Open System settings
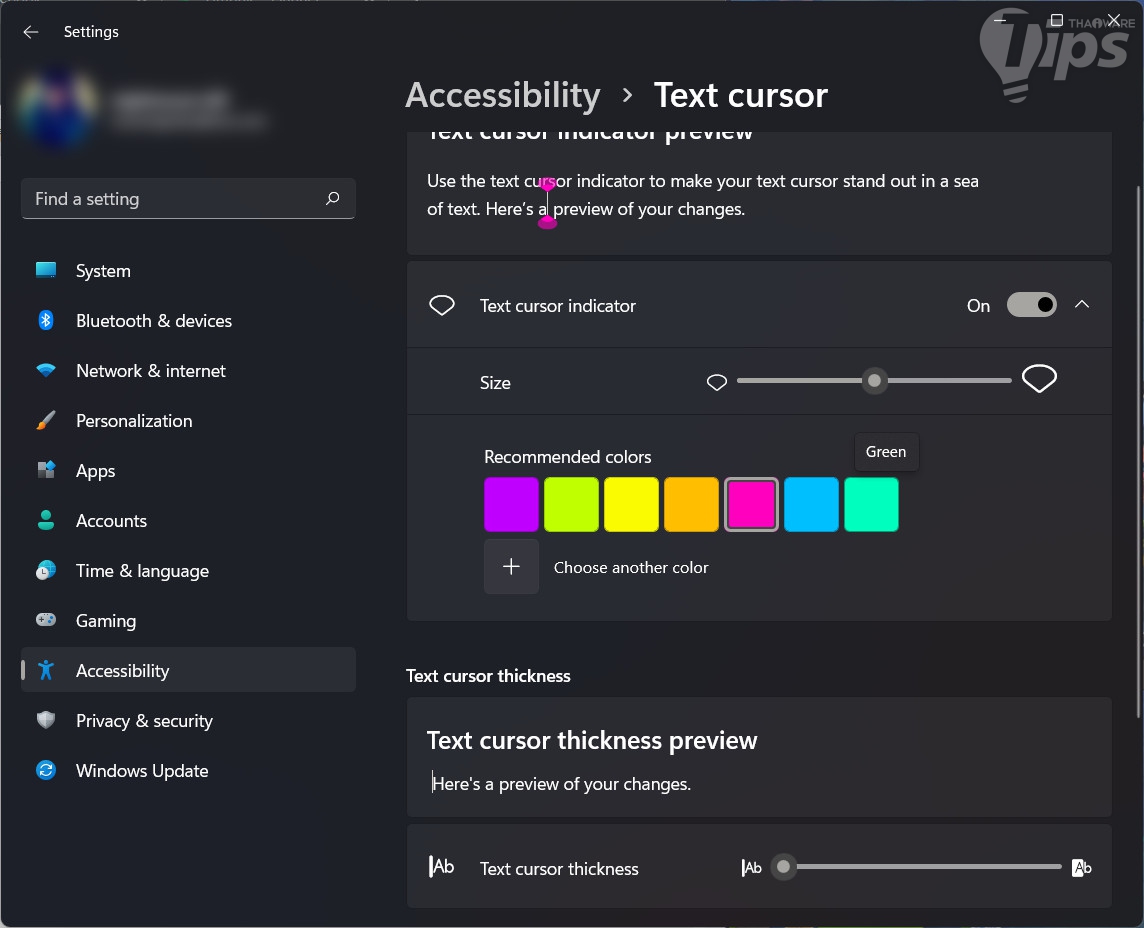Screen dimensions: 1144x928 point(188,270)
